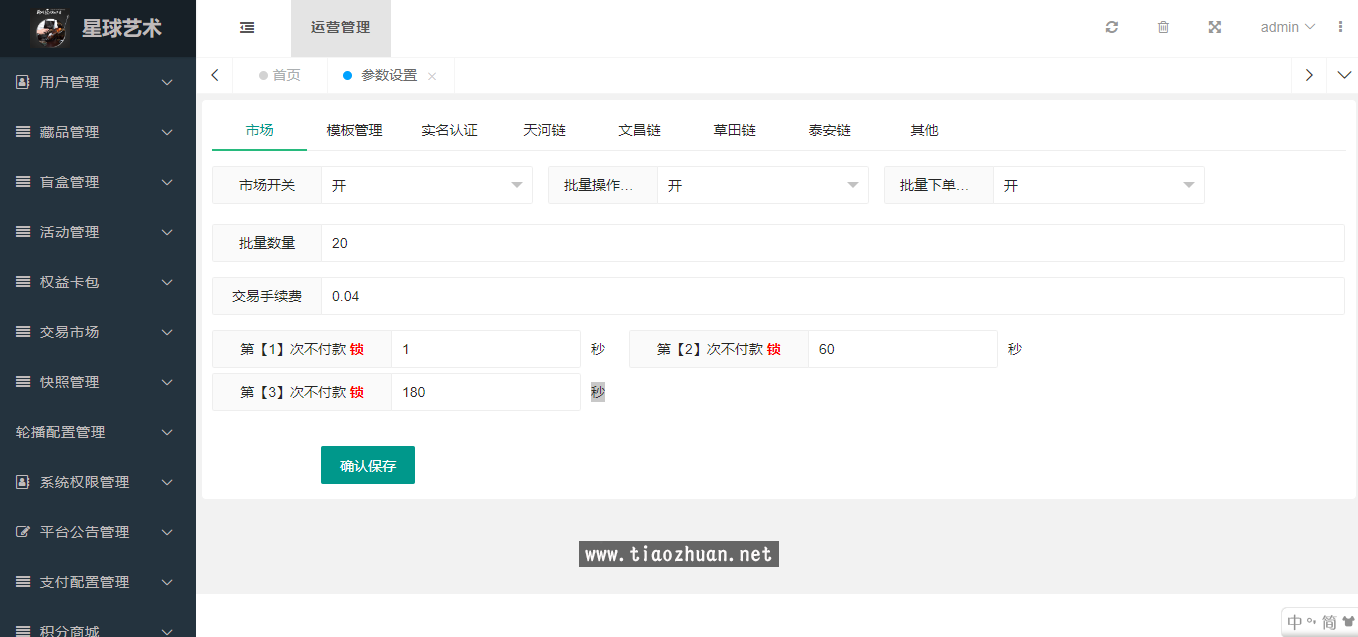This screenshot has width=1358, height=637.
Task: Expand 用户管理 in the sidebar
Action: (98, 82)
